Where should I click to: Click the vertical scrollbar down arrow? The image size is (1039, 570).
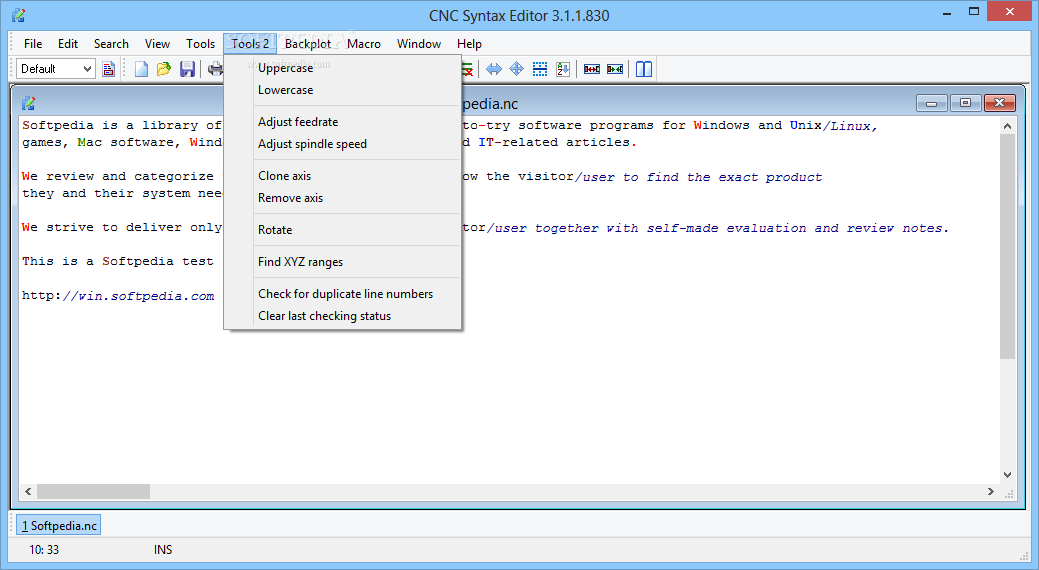coord(1007,475)
